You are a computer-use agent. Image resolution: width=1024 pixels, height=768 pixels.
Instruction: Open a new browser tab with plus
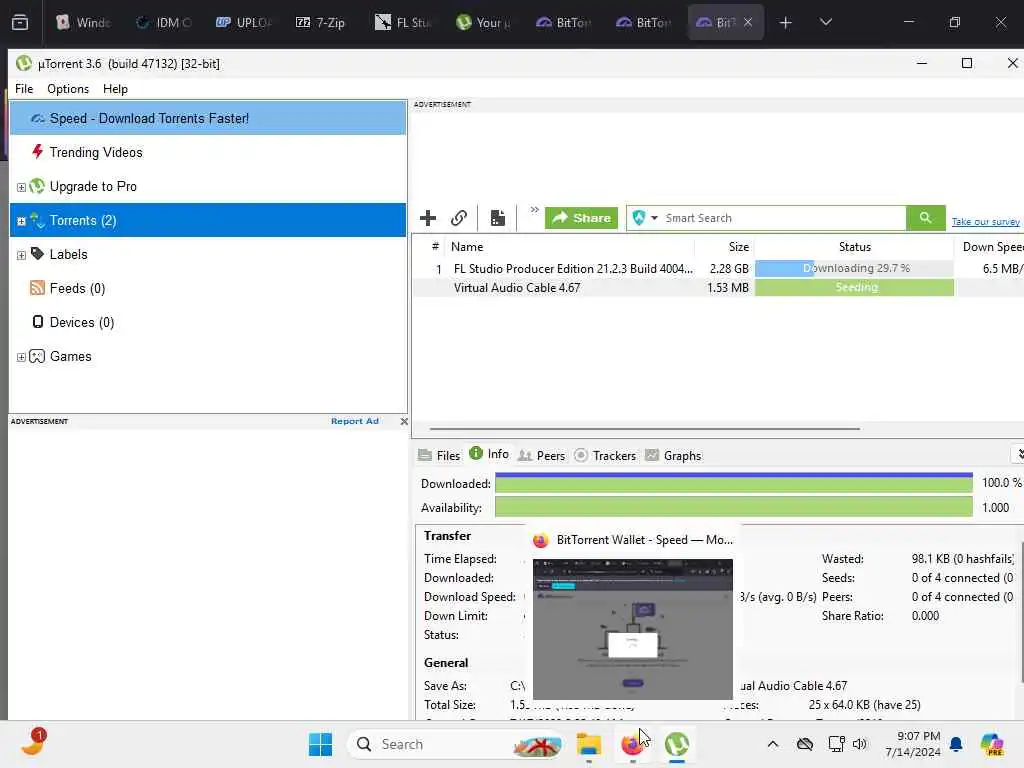coord(786,23)
